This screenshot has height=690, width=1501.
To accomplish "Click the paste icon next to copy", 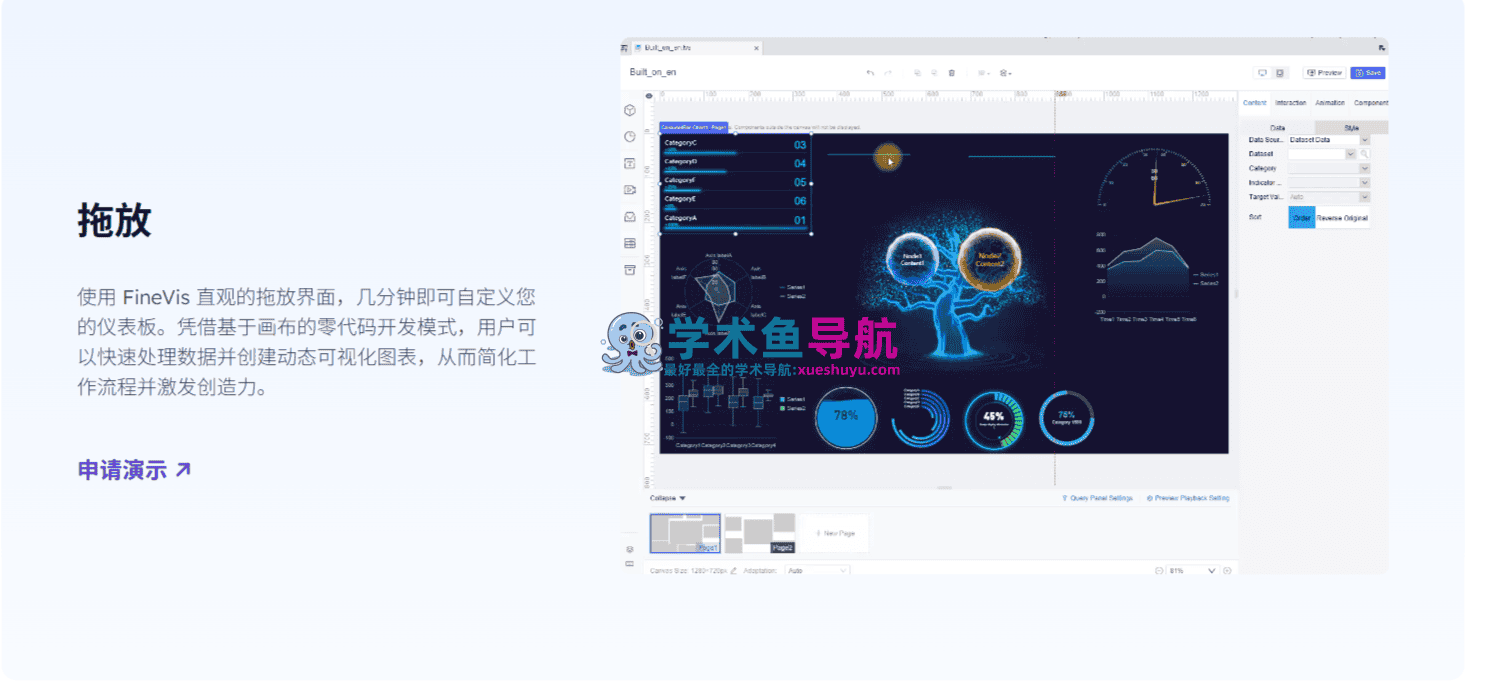I will pyautogui.click(x=934, y=73).
